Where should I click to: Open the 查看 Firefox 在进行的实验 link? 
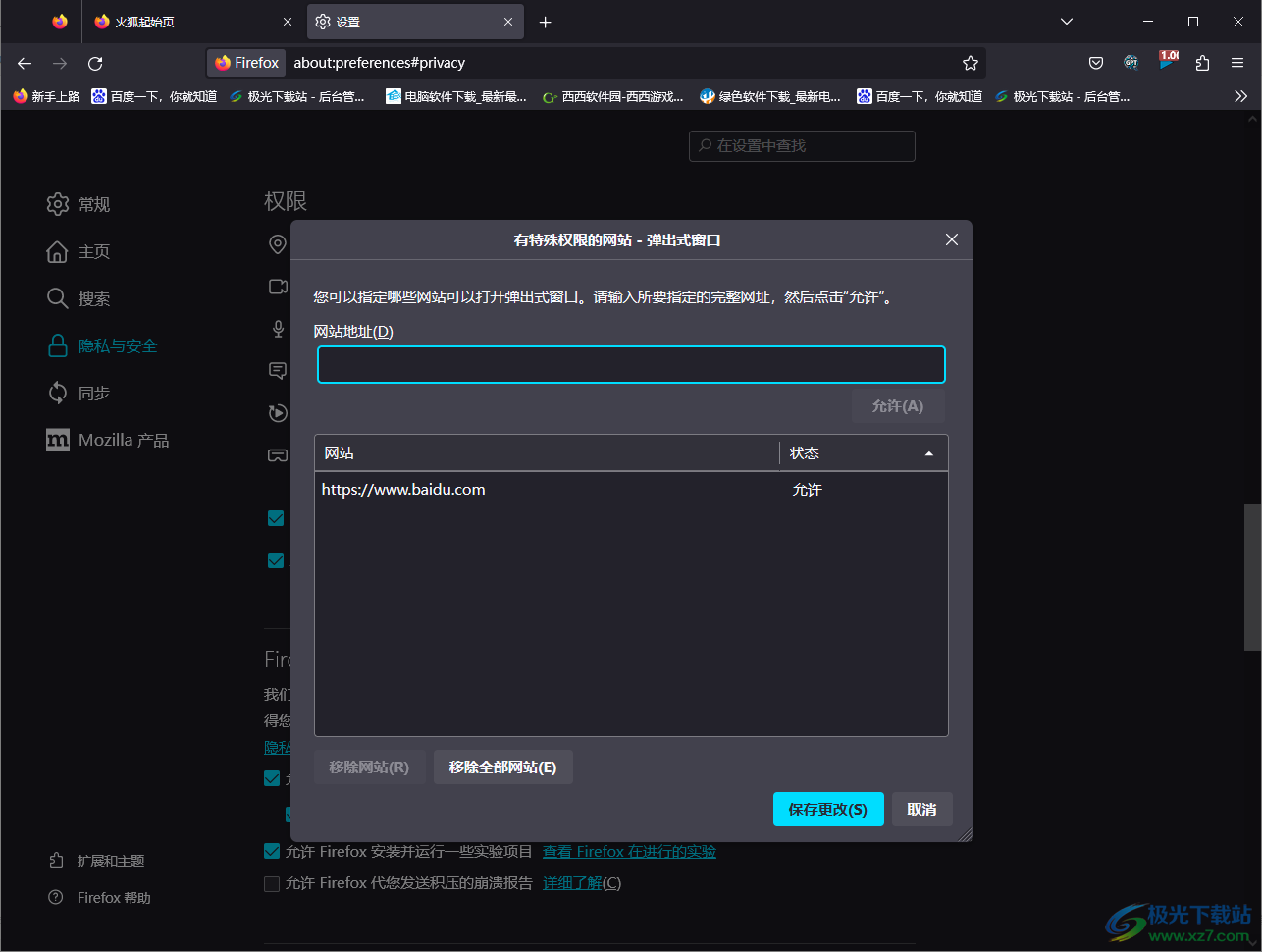click(x=629, y=852)
